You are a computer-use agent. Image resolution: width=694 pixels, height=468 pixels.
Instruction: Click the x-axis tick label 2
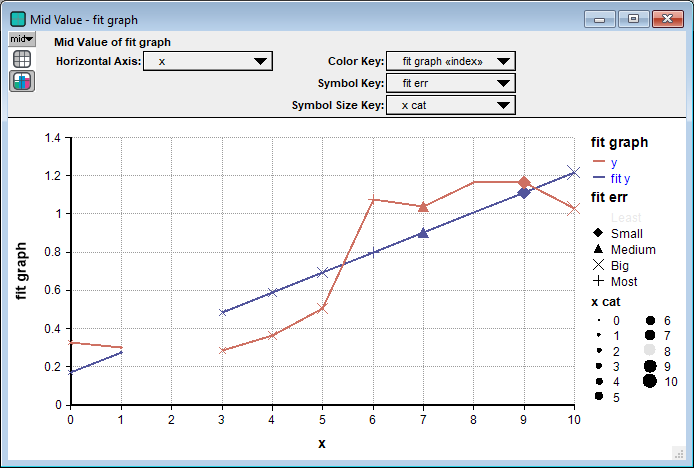click(x=171, y=419)
